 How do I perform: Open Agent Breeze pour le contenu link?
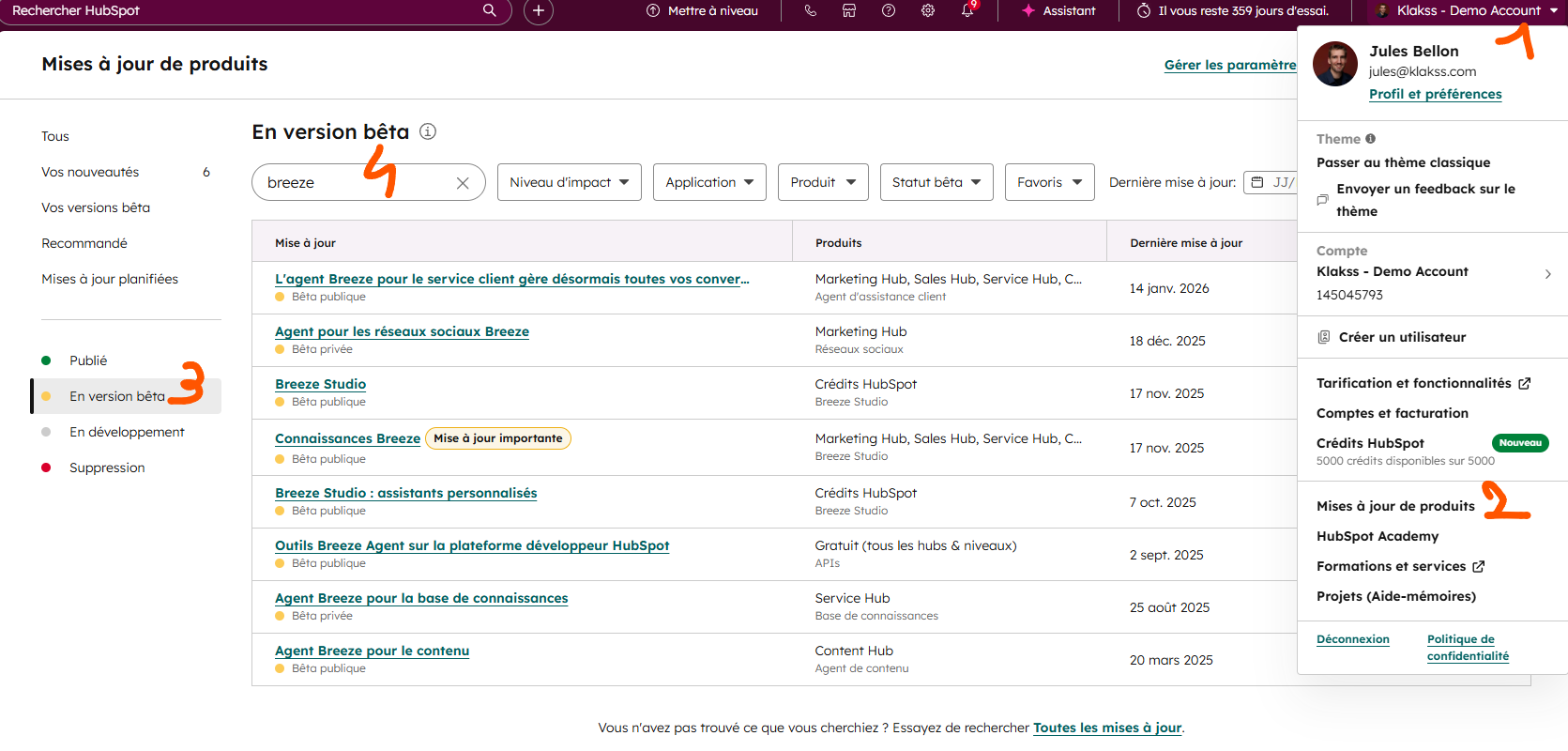pyautogui.click(x=372, y=651)
